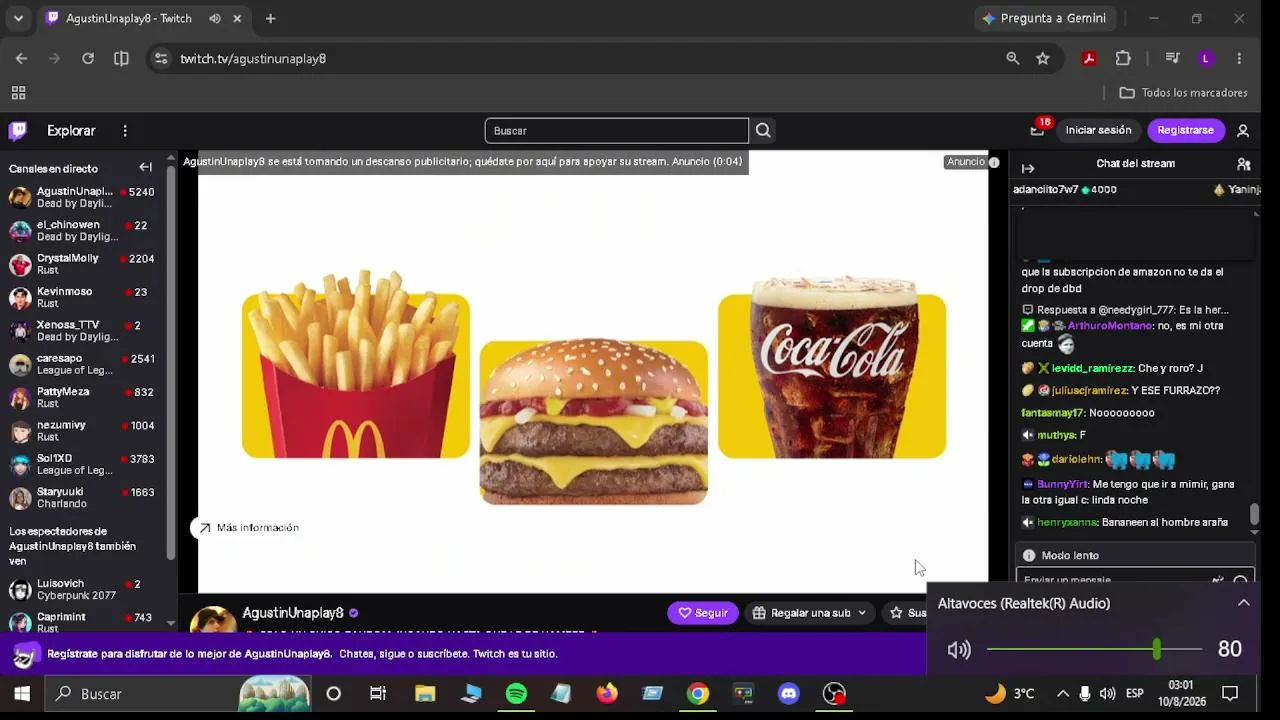This screenshot has width=1280, height=720.
Task: Collapse the Altavoces audio device chevron
Action: (1244, 603)
